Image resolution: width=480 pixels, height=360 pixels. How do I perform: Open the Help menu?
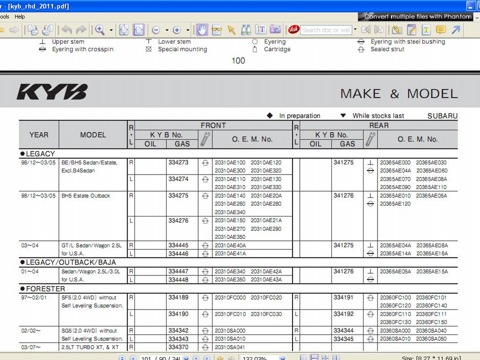click(x=20, y=17)
